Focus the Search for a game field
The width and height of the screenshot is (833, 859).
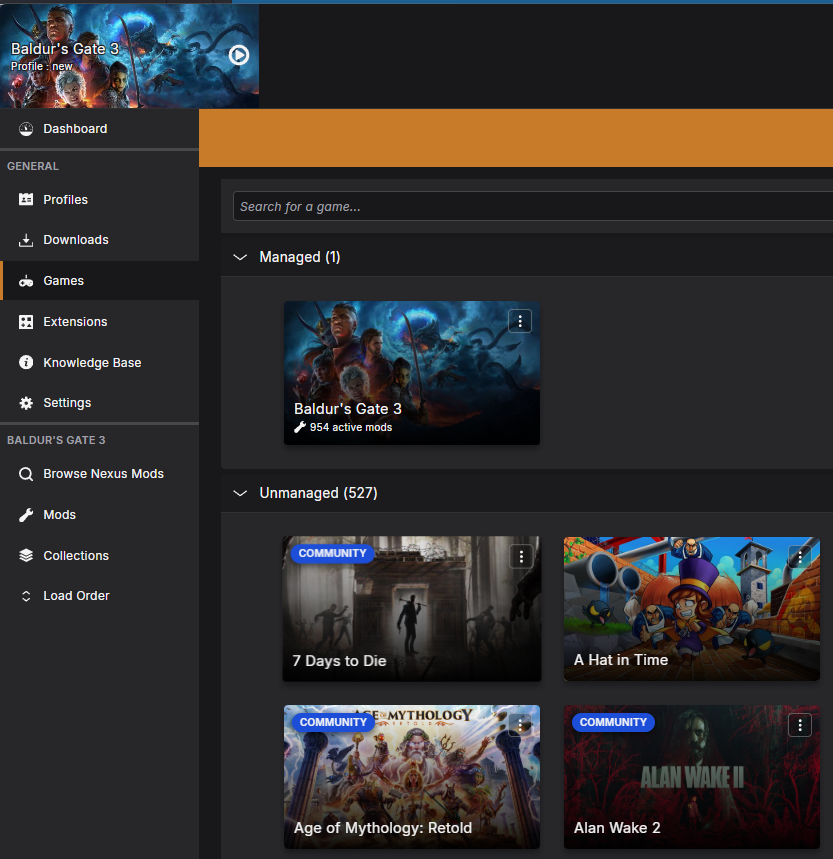[530, 207]
